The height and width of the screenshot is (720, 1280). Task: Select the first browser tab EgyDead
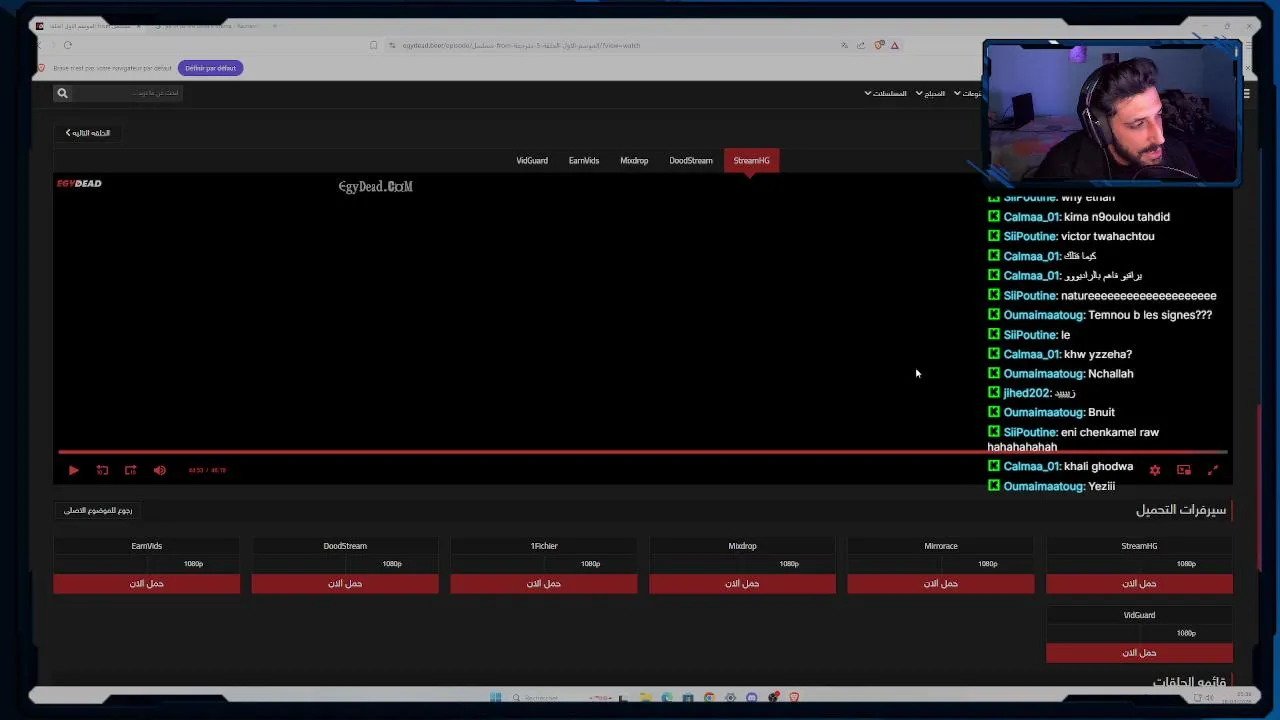tap(90, 26)
